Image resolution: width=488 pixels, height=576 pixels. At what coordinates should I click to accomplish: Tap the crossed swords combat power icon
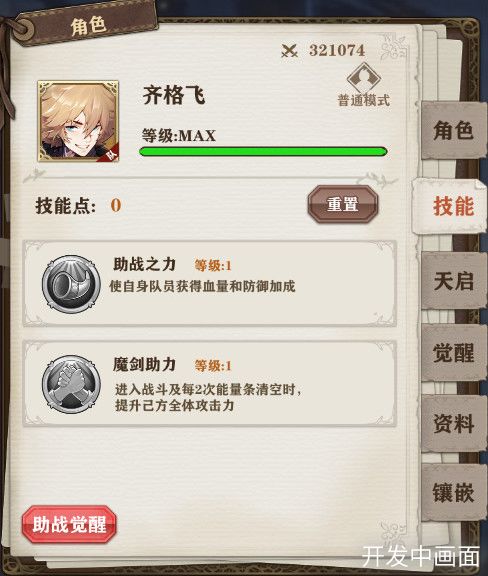[289, 51]
